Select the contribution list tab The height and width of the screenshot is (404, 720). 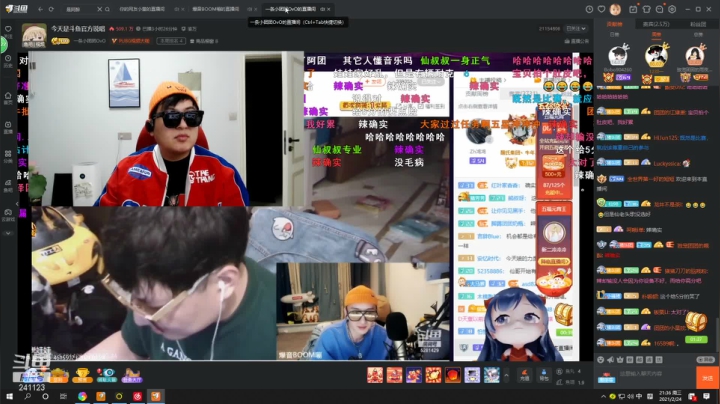pos(614,24)
